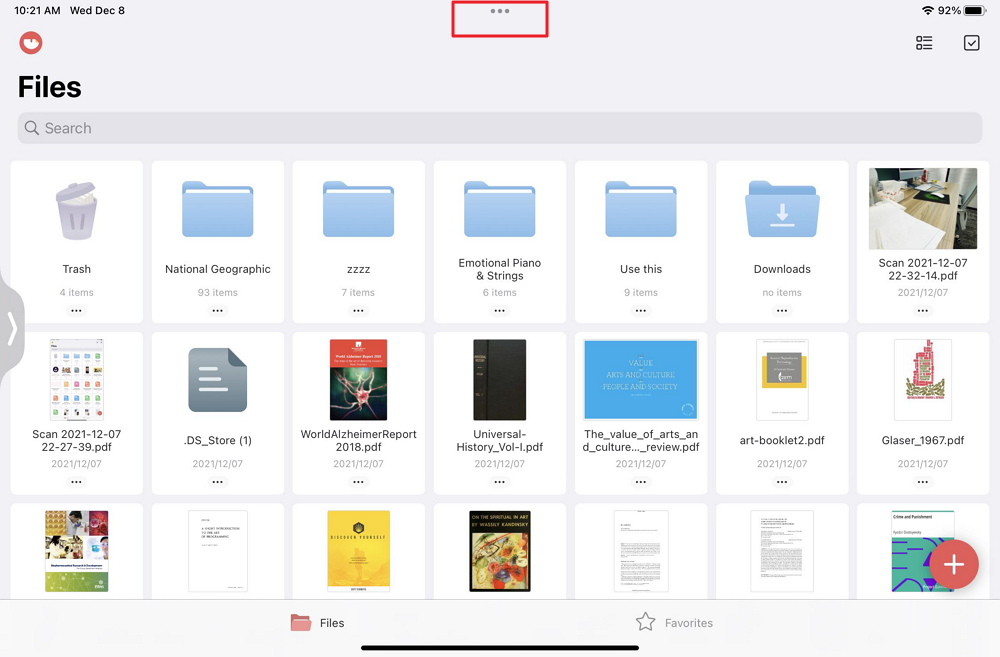Show more options for WorldAlzheimerReport2018.pdf
The image size is (1000, 657).
[358, 482]
